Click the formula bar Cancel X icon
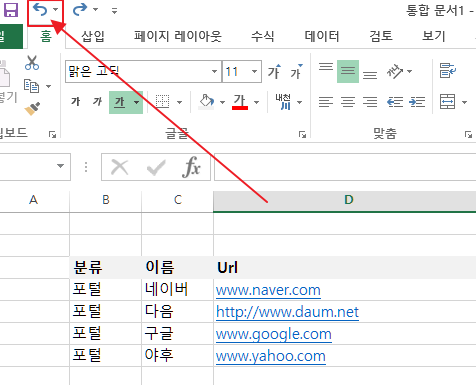This screenshot has height=385, width=476. [120, 167]
